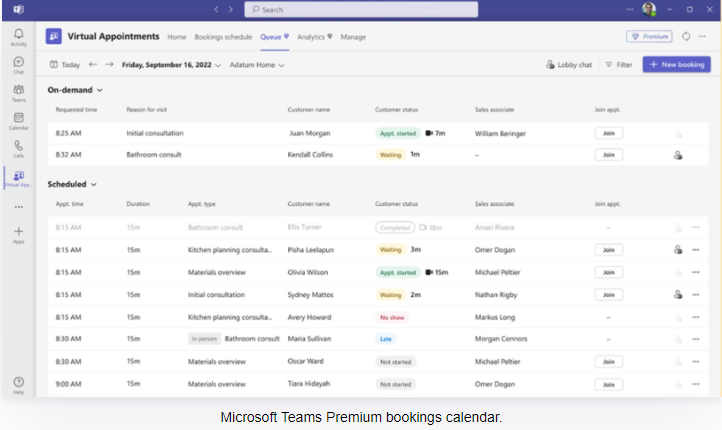Switch to the Analytics tab

tap(314, 37)
